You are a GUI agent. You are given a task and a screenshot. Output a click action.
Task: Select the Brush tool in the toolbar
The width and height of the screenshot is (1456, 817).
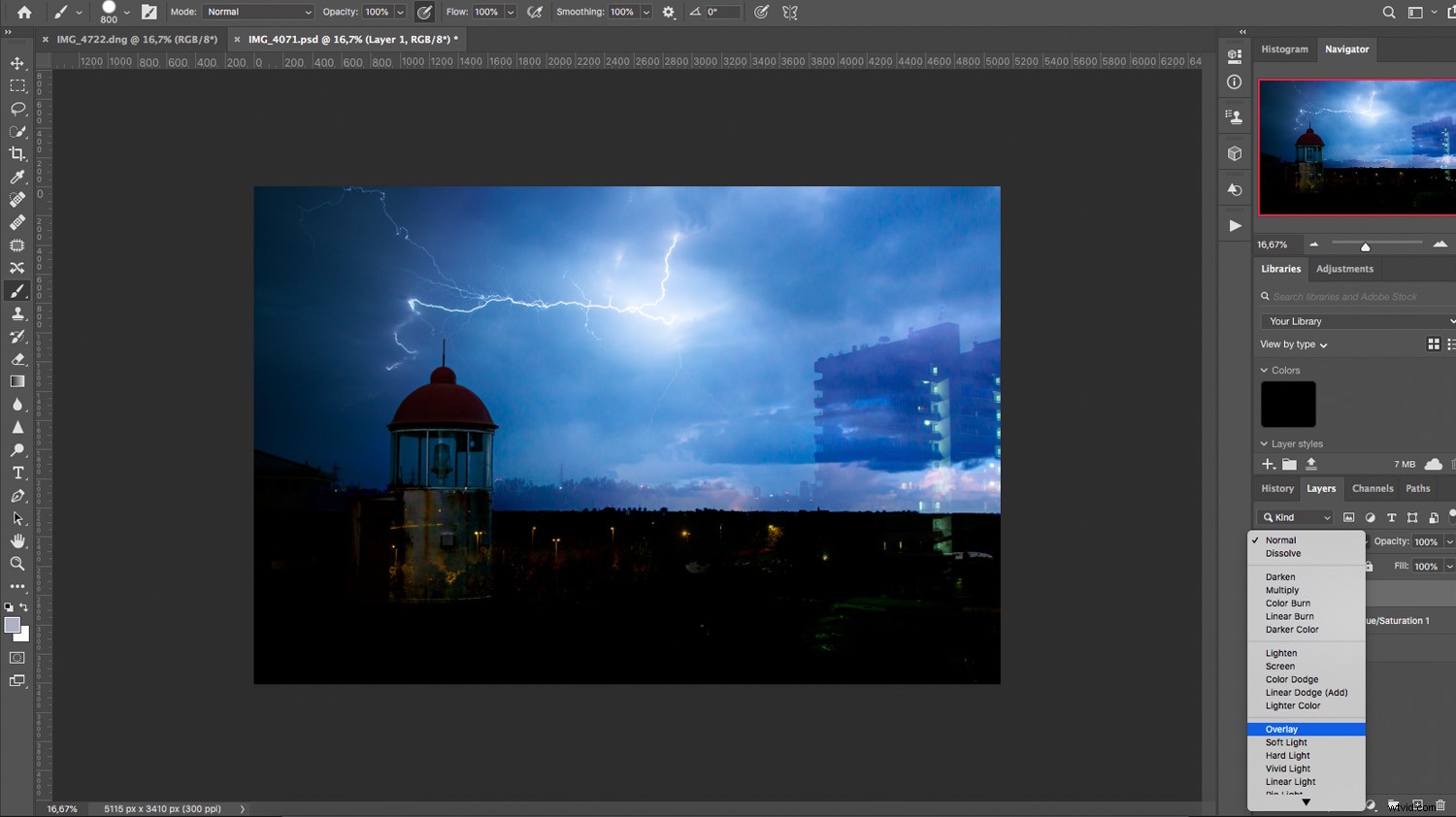pyautogui.click(x=17, y=290)
